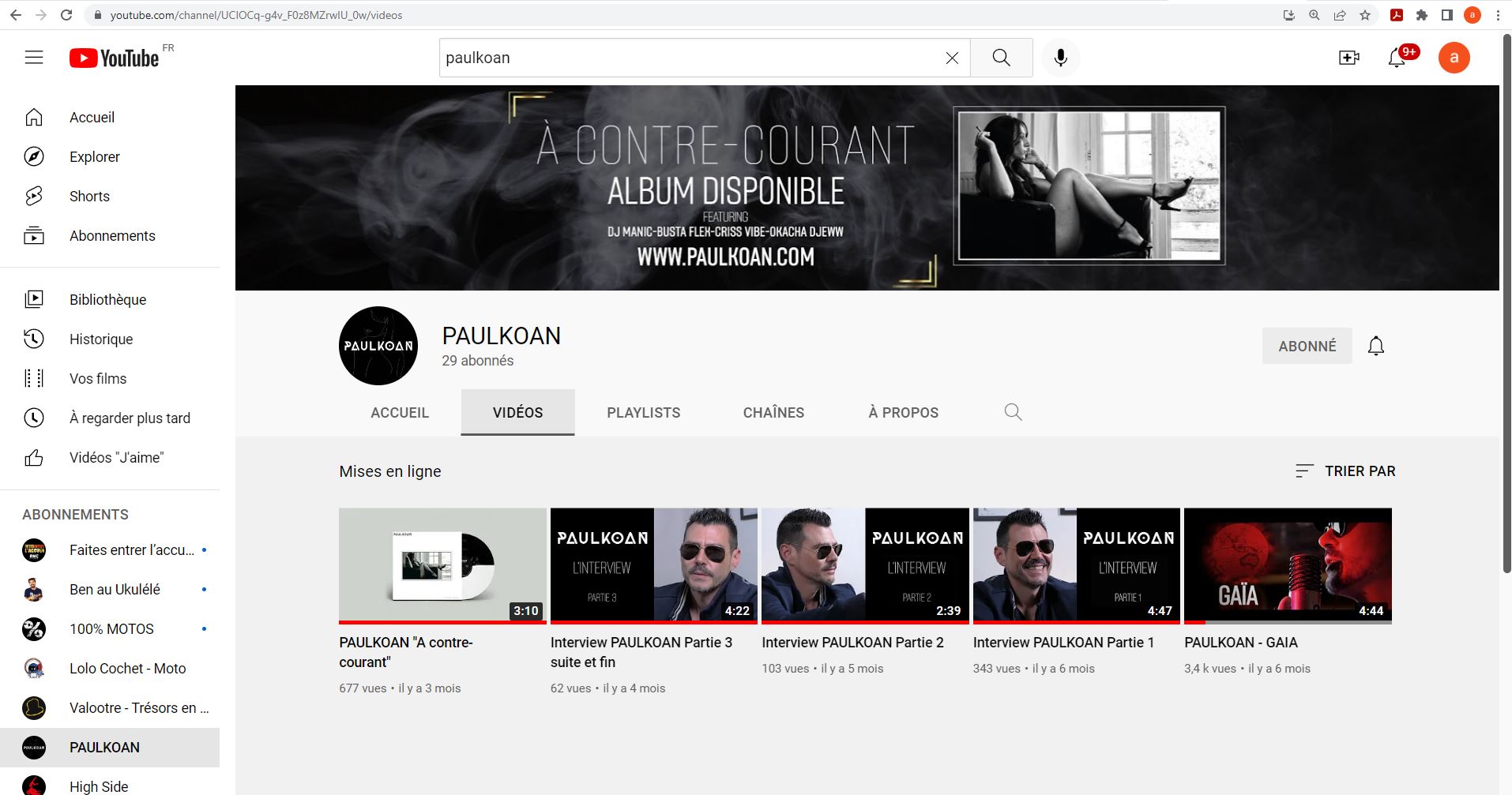
Task: Click title Interview PAULKOAN Partie 2
Action: tap(852, 643)
